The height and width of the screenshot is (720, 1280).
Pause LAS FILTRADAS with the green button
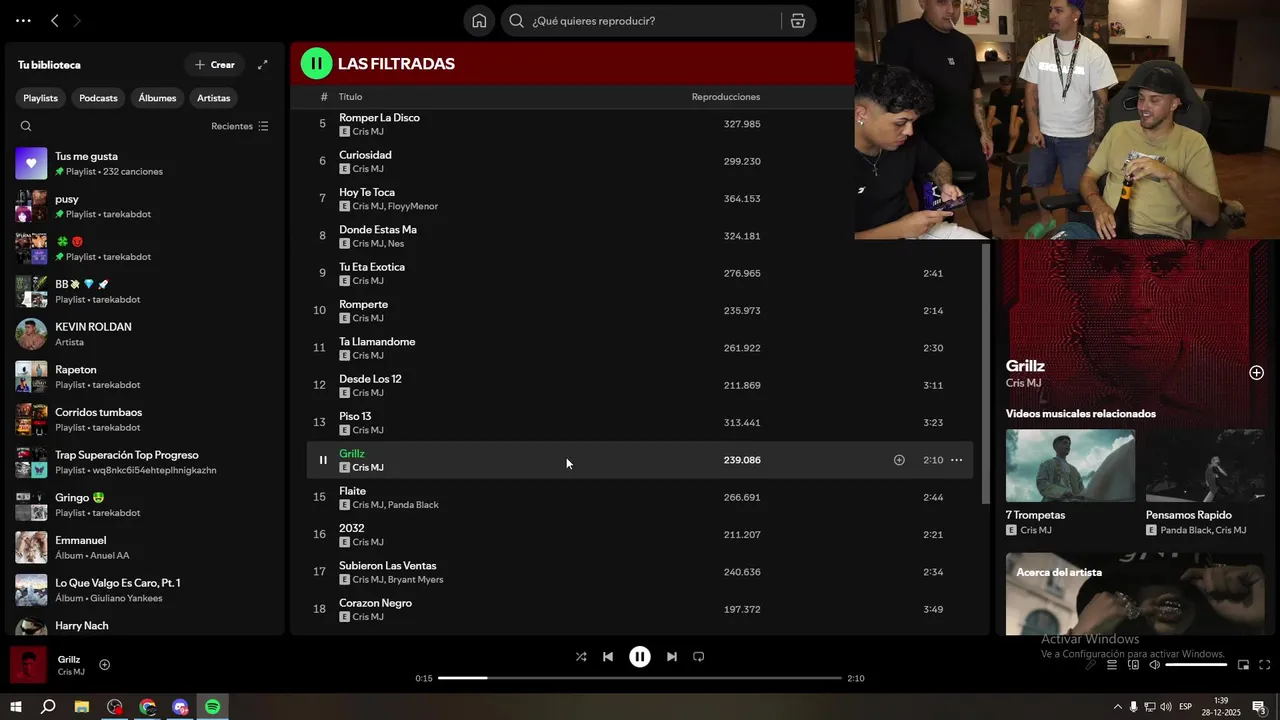point(316,64)
